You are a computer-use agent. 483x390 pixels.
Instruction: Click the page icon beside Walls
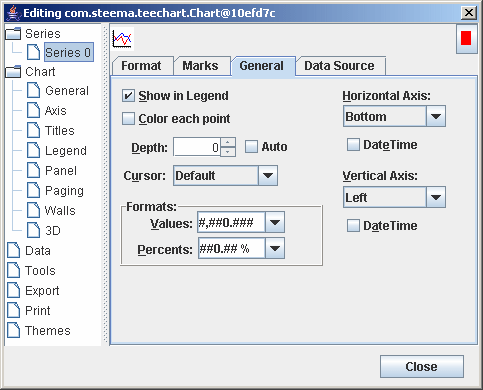click(34, 210)
